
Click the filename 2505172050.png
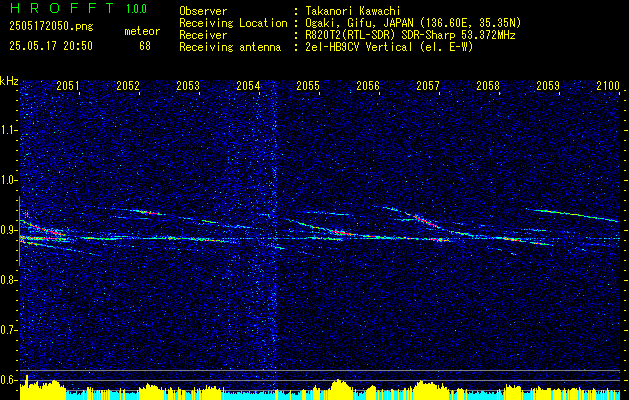(51, 27)
